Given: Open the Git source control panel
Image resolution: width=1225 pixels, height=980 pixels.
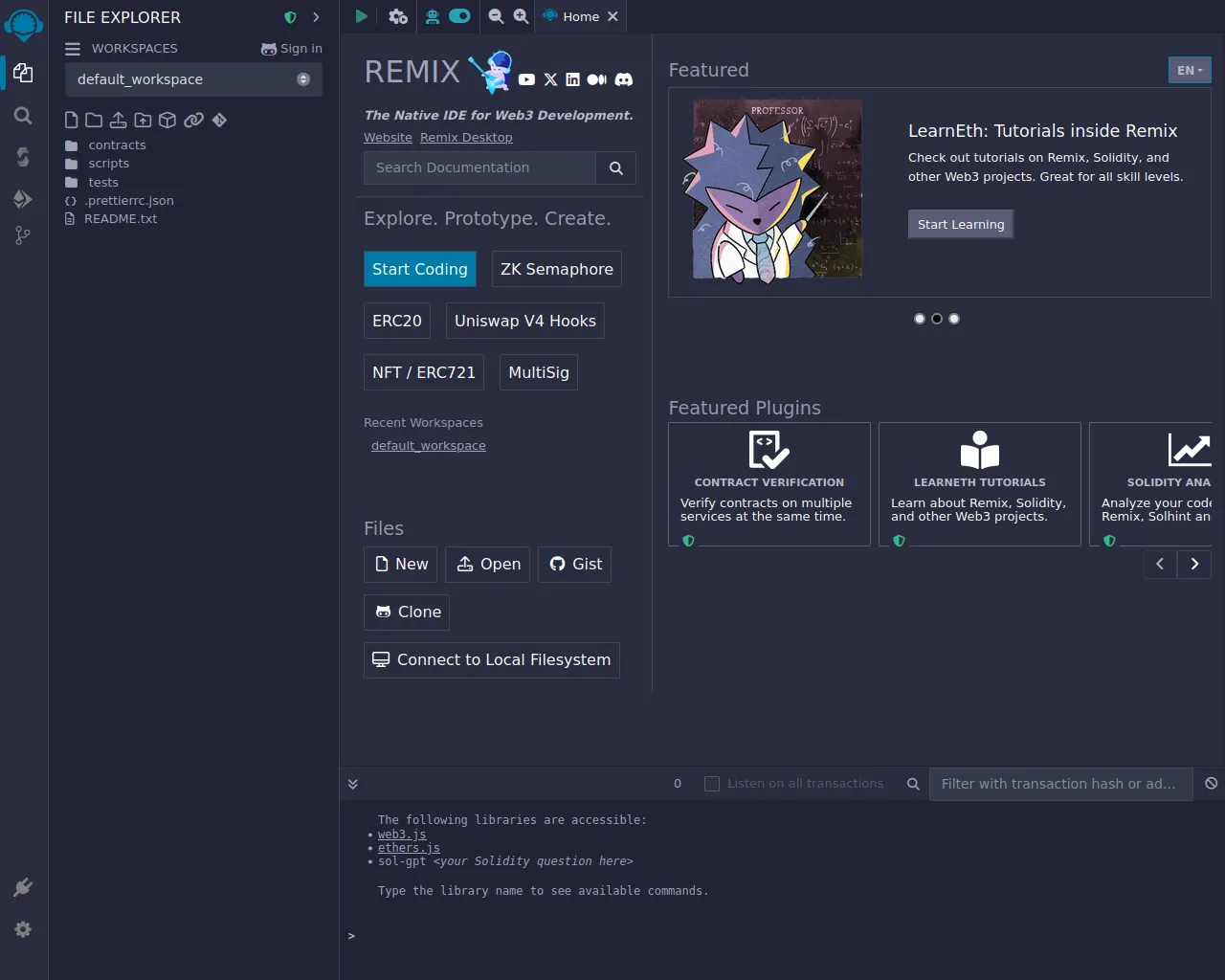Looking at the screenshot, I should (x=24, y=235).
